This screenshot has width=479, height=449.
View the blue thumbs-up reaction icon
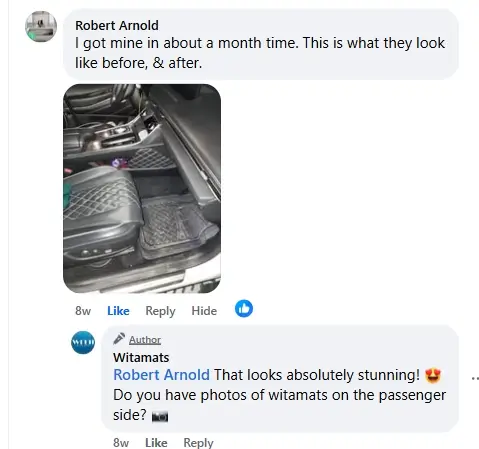[x=244, y=308]
